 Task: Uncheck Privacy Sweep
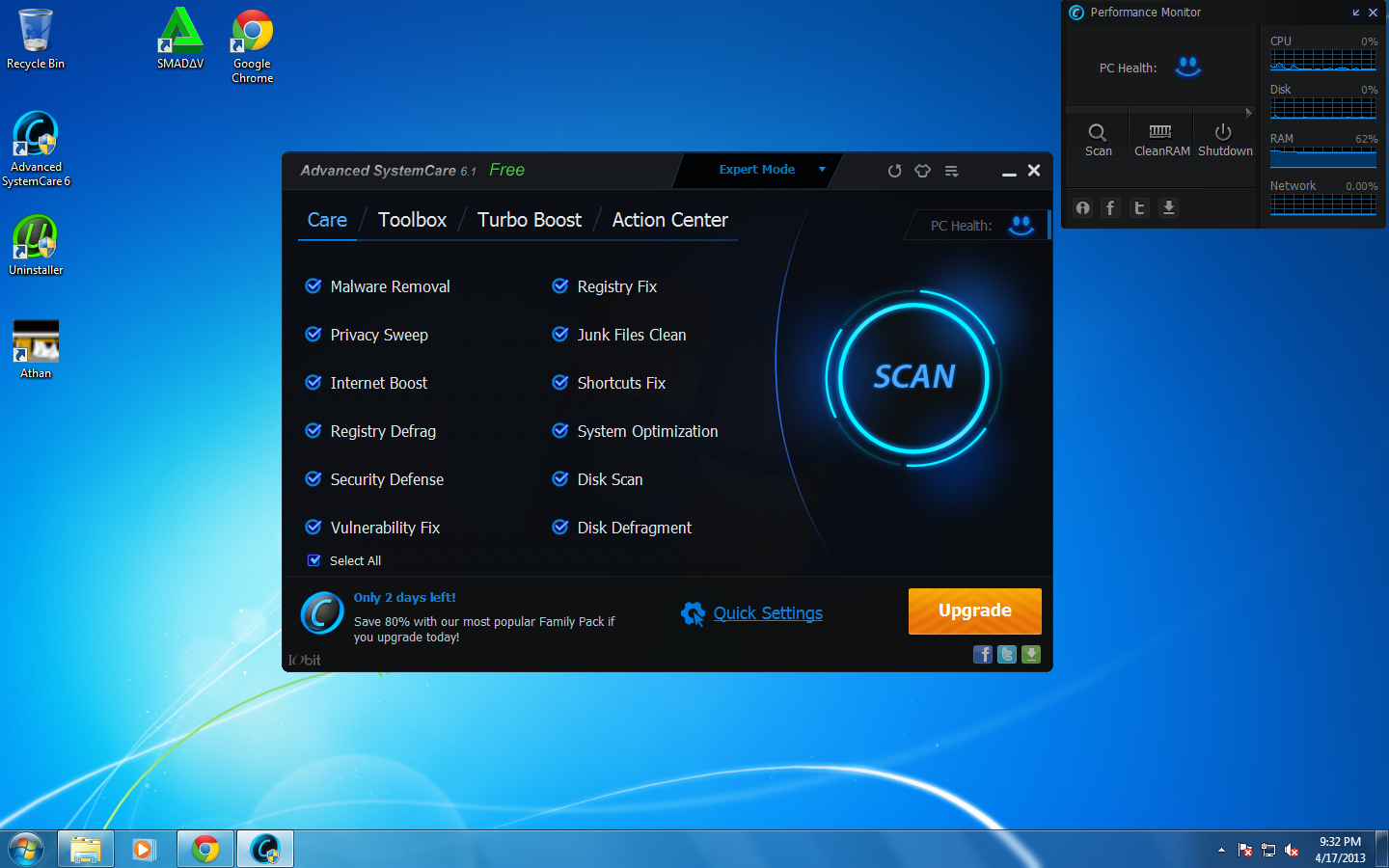313,334
